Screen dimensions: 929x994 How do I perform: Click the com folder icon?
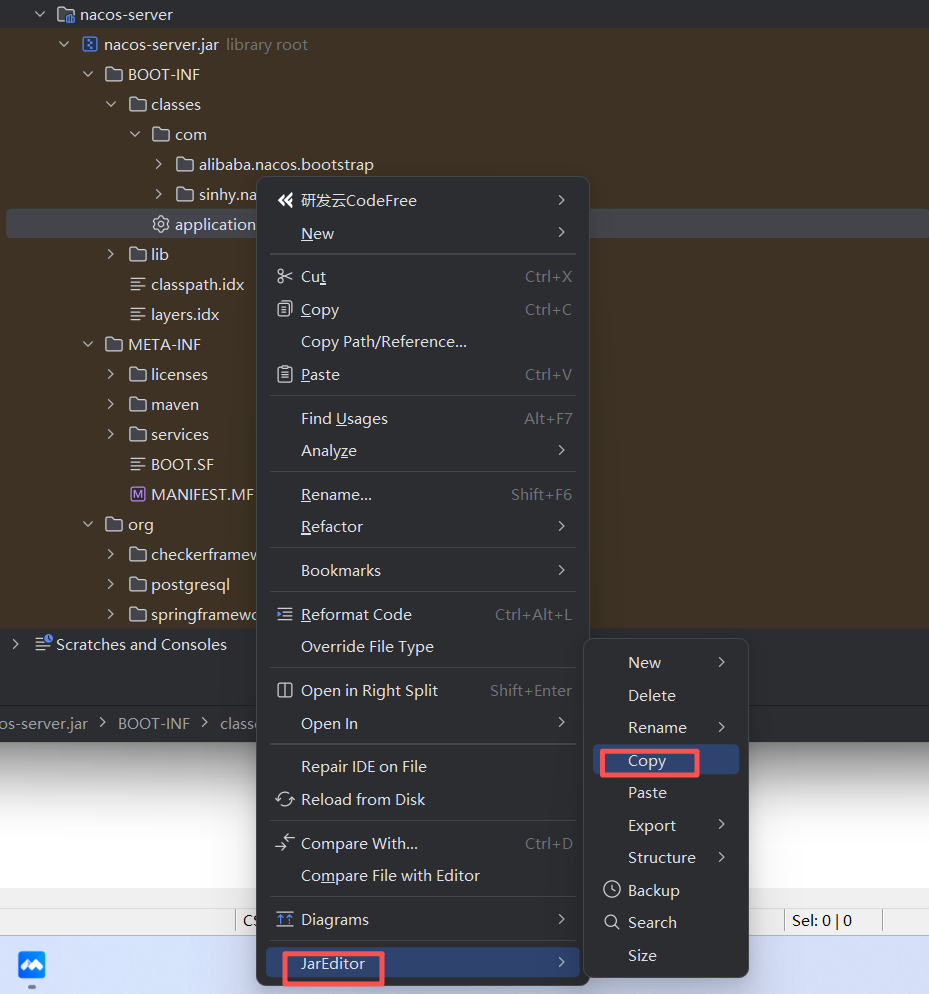[x=161, y=134]
